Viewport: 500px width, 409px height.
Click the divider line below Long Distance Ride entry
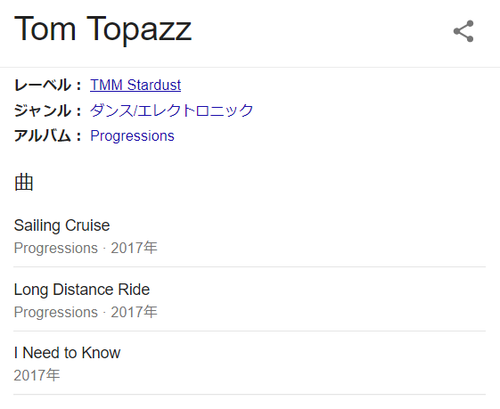[250, 331]
